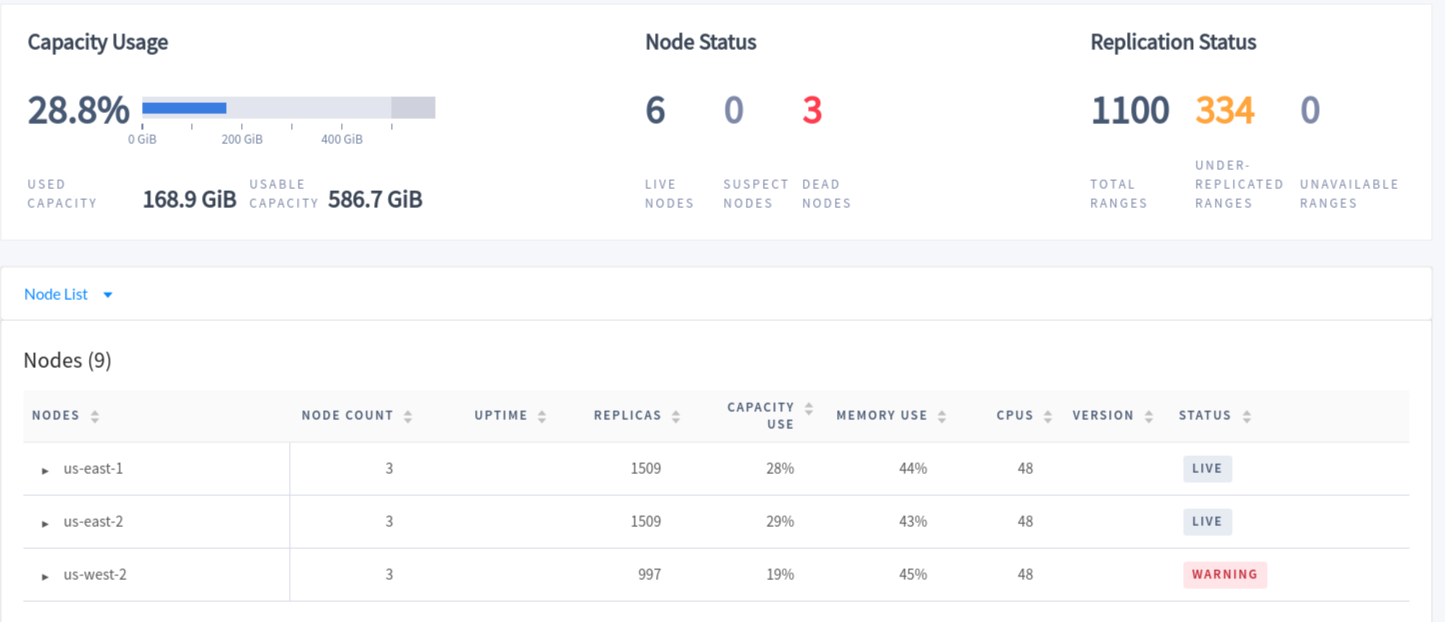Sort by Node Count column
The width and height of the screenshot is (1445, 622).
click(408, 416)
